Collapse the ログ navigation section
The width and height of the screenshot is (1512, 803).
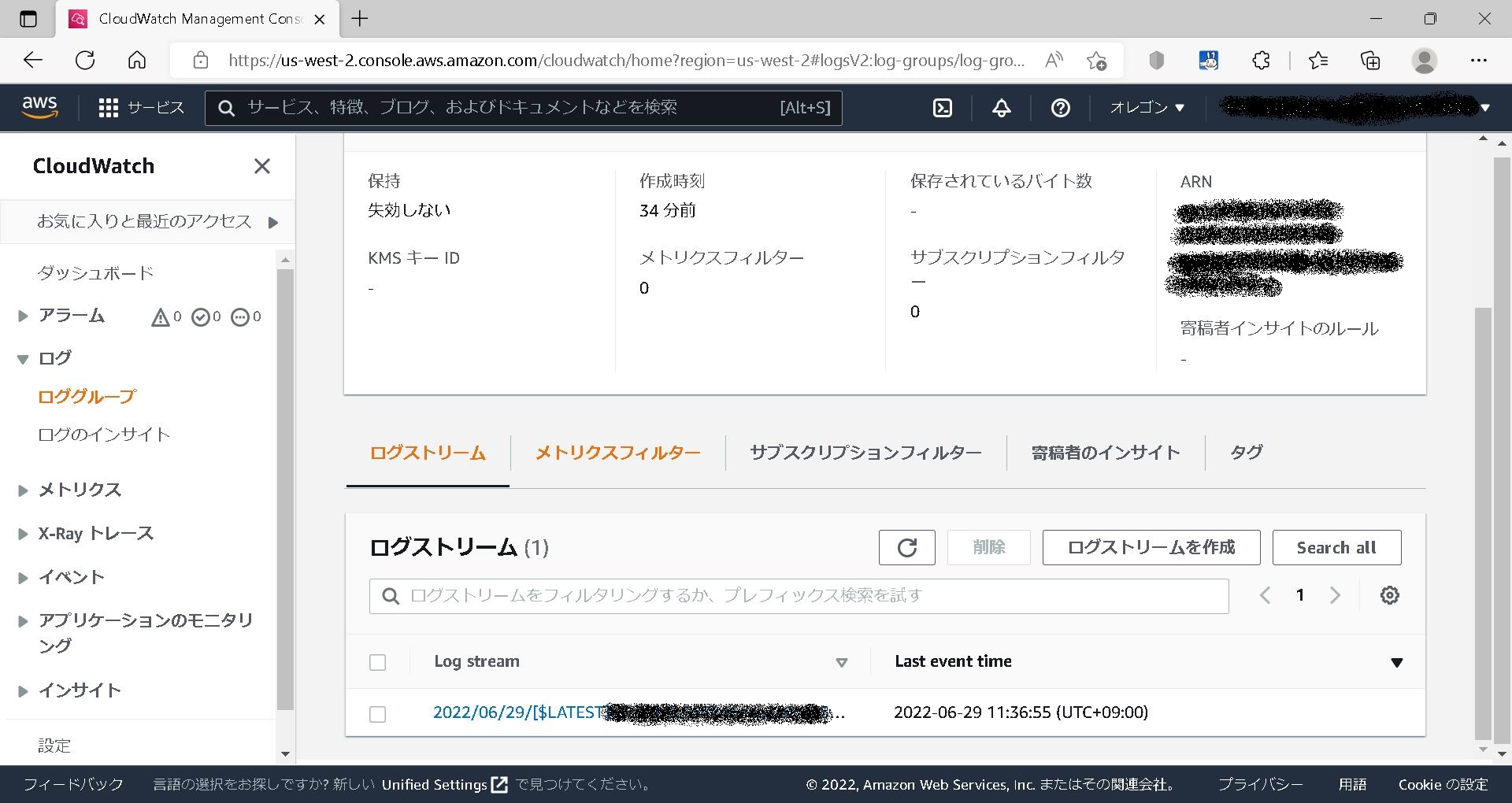click(x=23, y=359)
